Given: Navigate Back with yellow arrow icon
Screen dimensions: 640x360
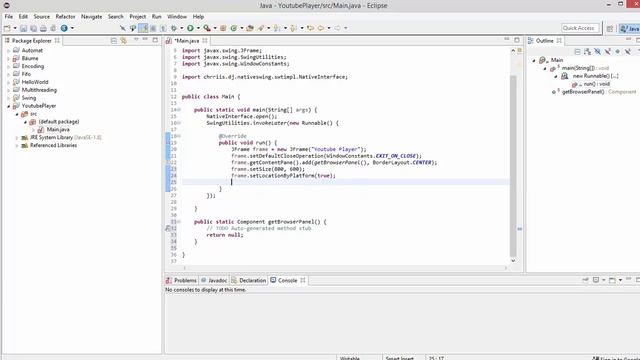Looking at the screenshot, I should click(321, 28).
